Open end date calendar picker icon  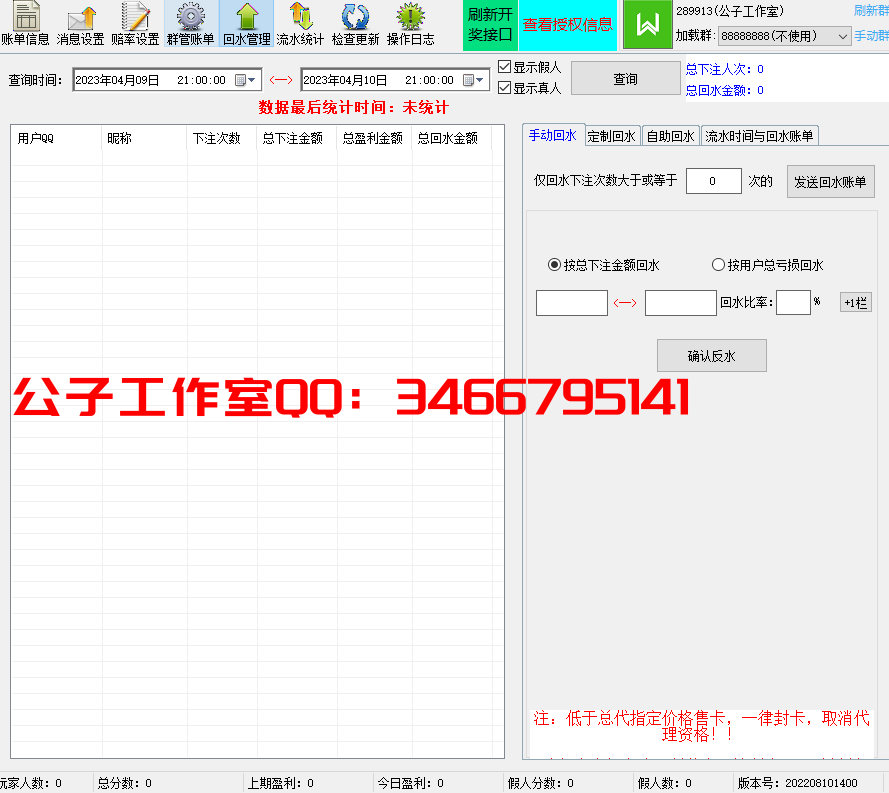[x=468, y=80]
